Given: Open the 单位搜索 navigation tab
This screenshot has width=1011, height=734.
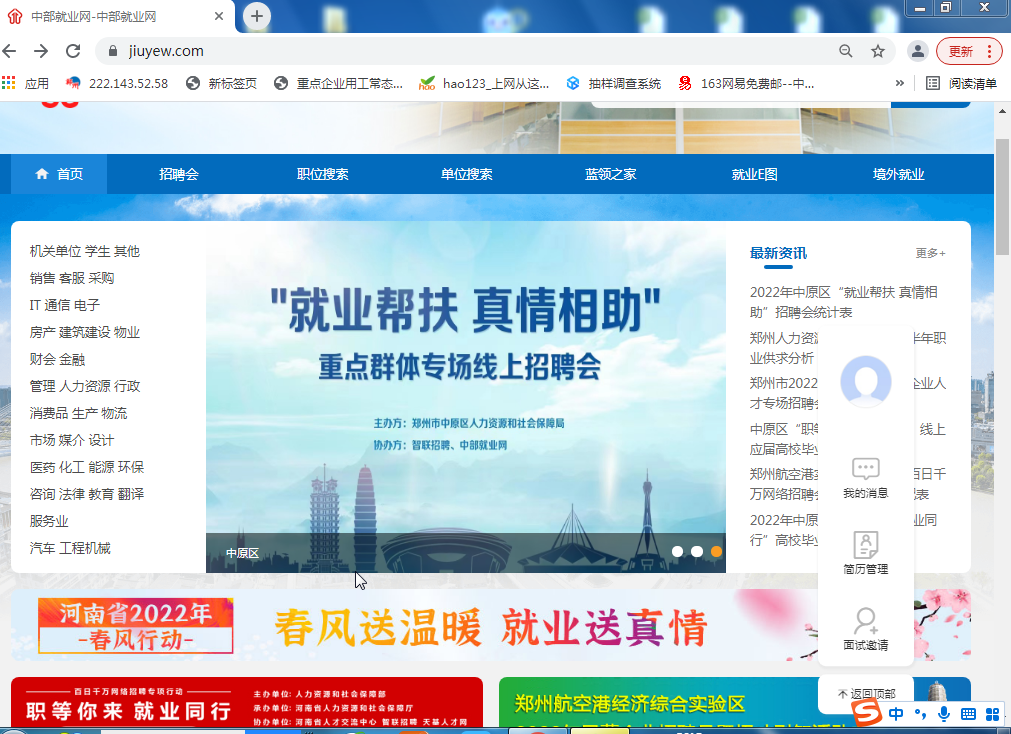Looking at the screenshot, I should click(x=466, y=174).
